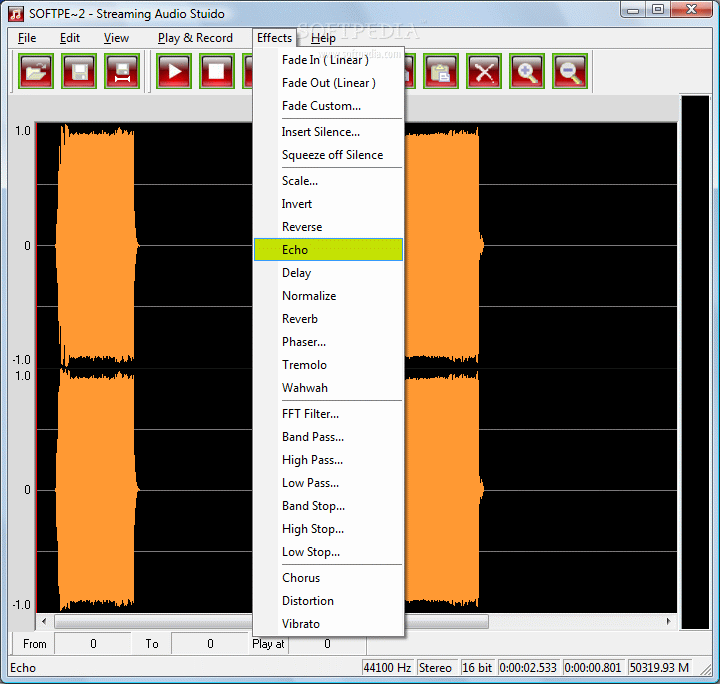Viewport: 720px width, 684px height.
Task: Open the Band Stop... filter
Action: coord(328,506)
